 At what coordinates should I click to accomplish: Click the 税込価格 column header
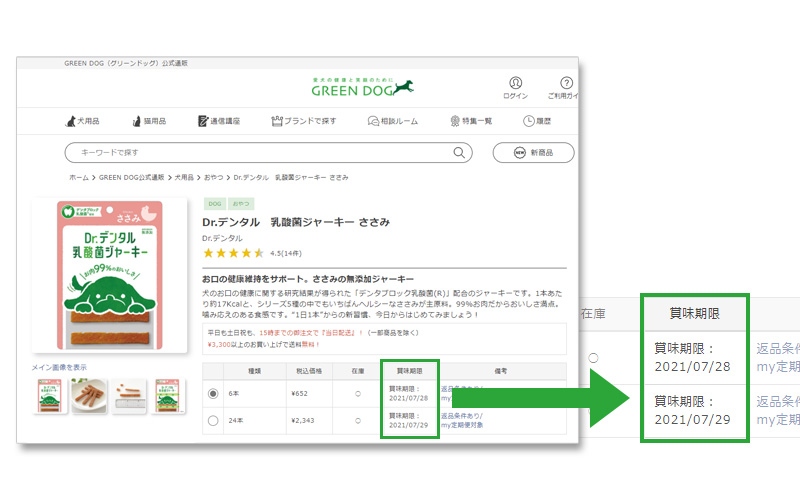point(309,371)
